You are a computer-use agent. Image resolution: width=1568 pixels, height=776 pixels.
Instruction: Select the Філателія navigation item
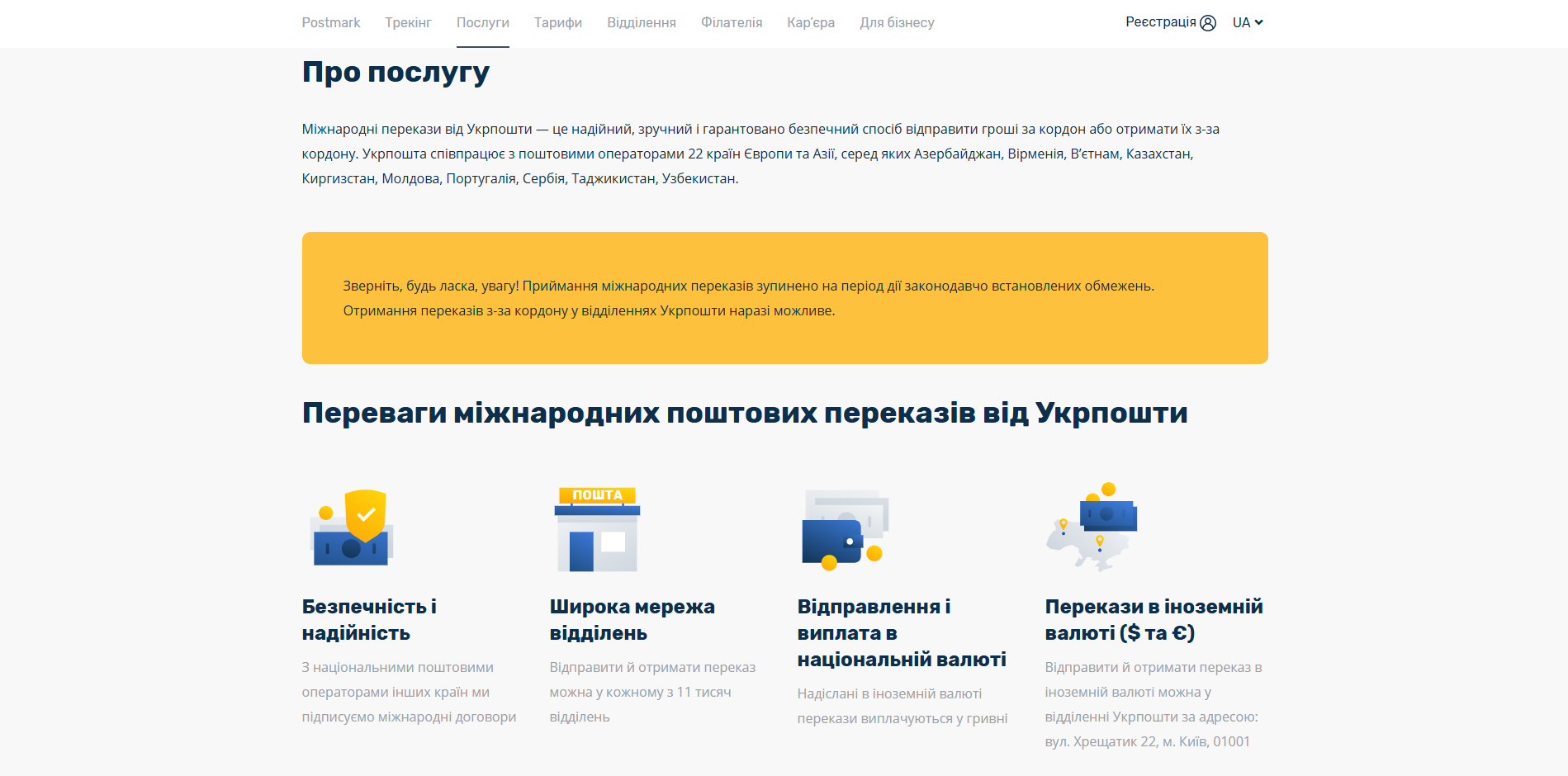[732, 22]
